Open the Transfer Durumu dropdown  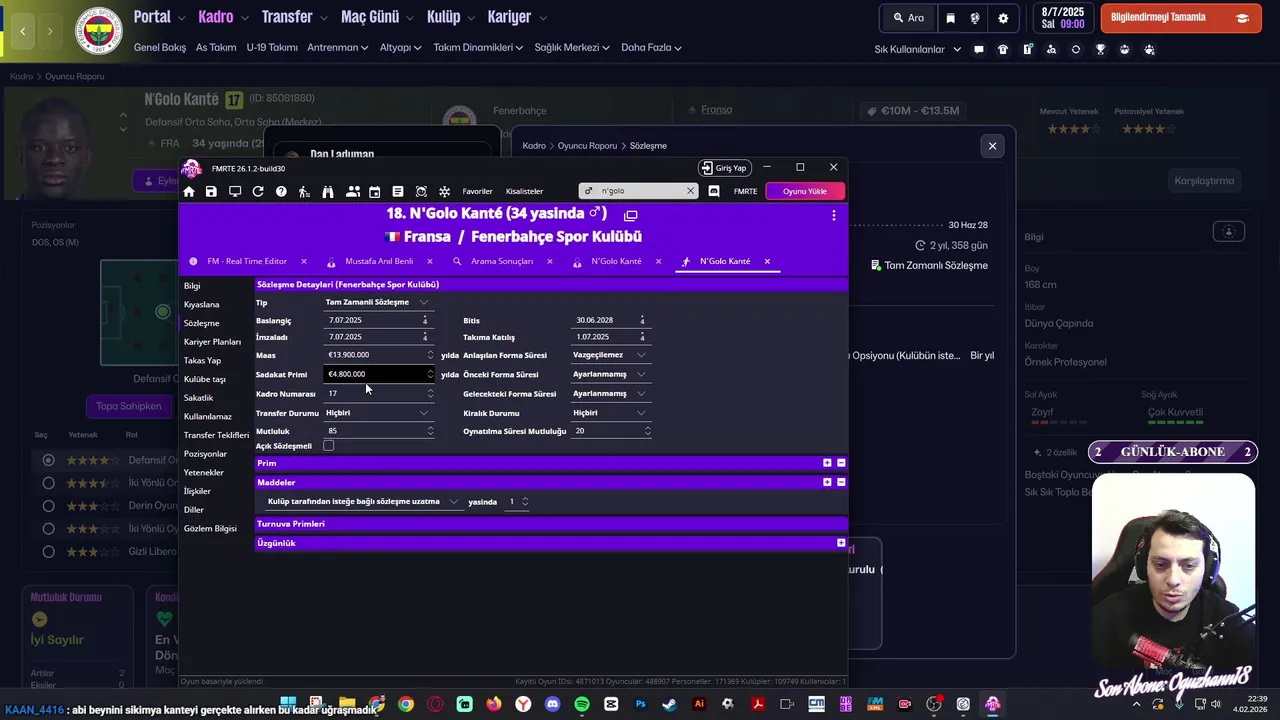pyautogui.click(x=377, y=413)
